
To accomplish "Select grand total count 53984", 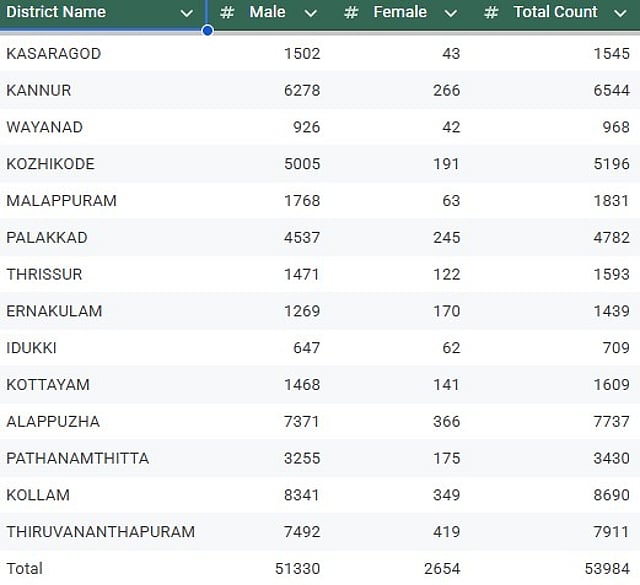I will point(607,568).
